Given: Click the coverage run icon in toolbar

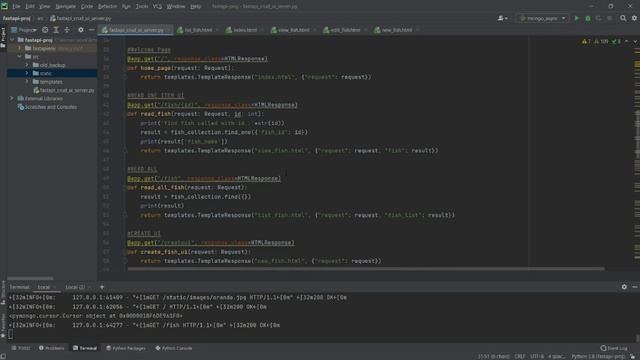Looking at the screenshot, I should (x=598, y=18).
